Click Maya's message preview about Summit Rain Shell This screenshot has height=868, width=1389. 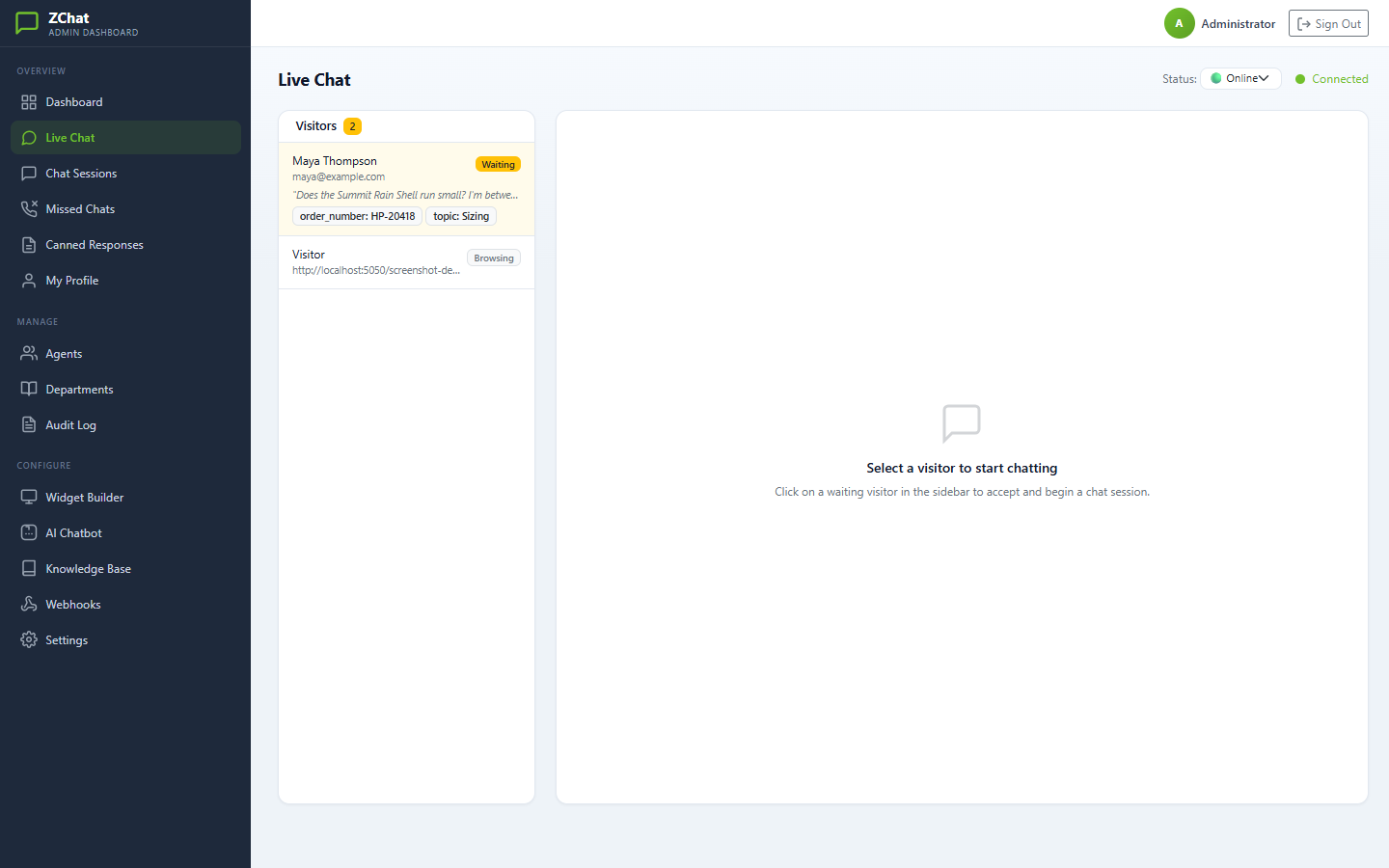coord(405,195)
